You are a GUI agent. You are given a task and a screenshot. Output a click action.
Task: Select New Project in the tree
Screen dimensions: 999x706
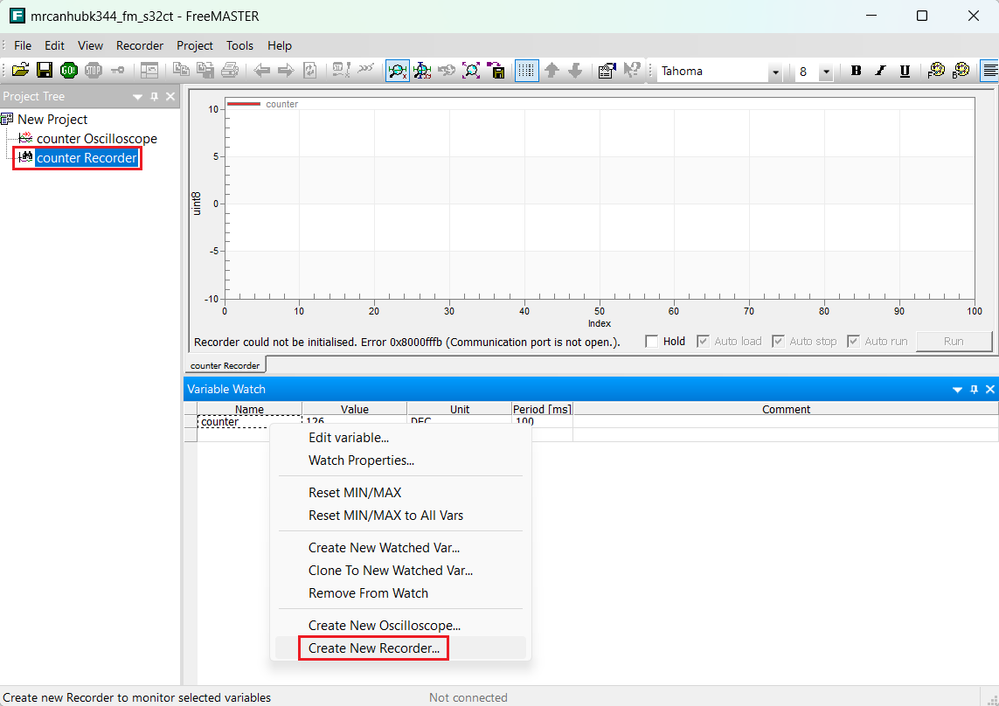click(x=52, y=119)
